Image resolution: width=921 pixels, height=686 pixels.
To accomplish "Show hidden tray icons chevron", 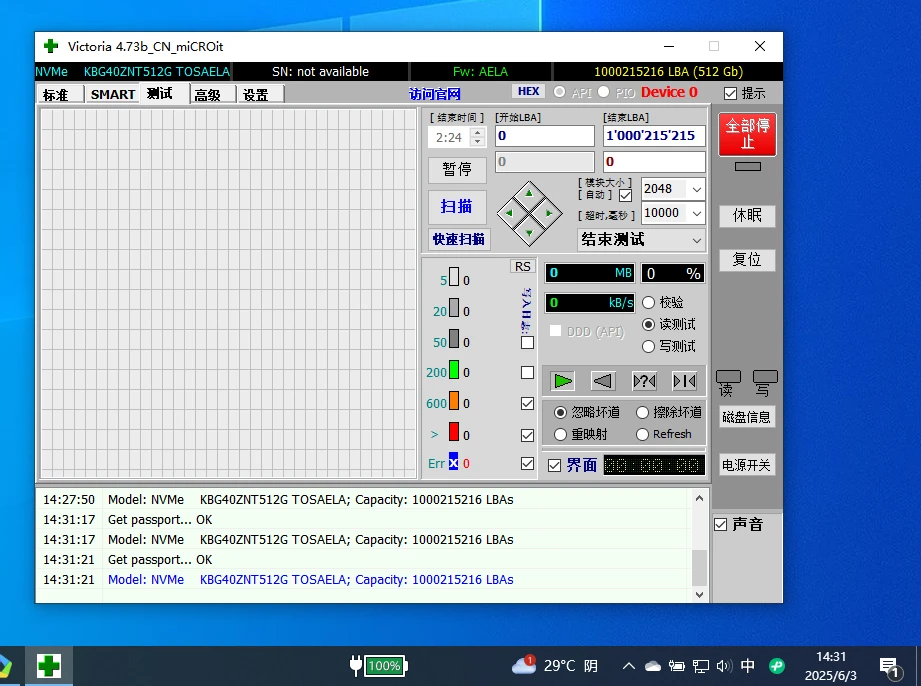I will coord(628,665).
